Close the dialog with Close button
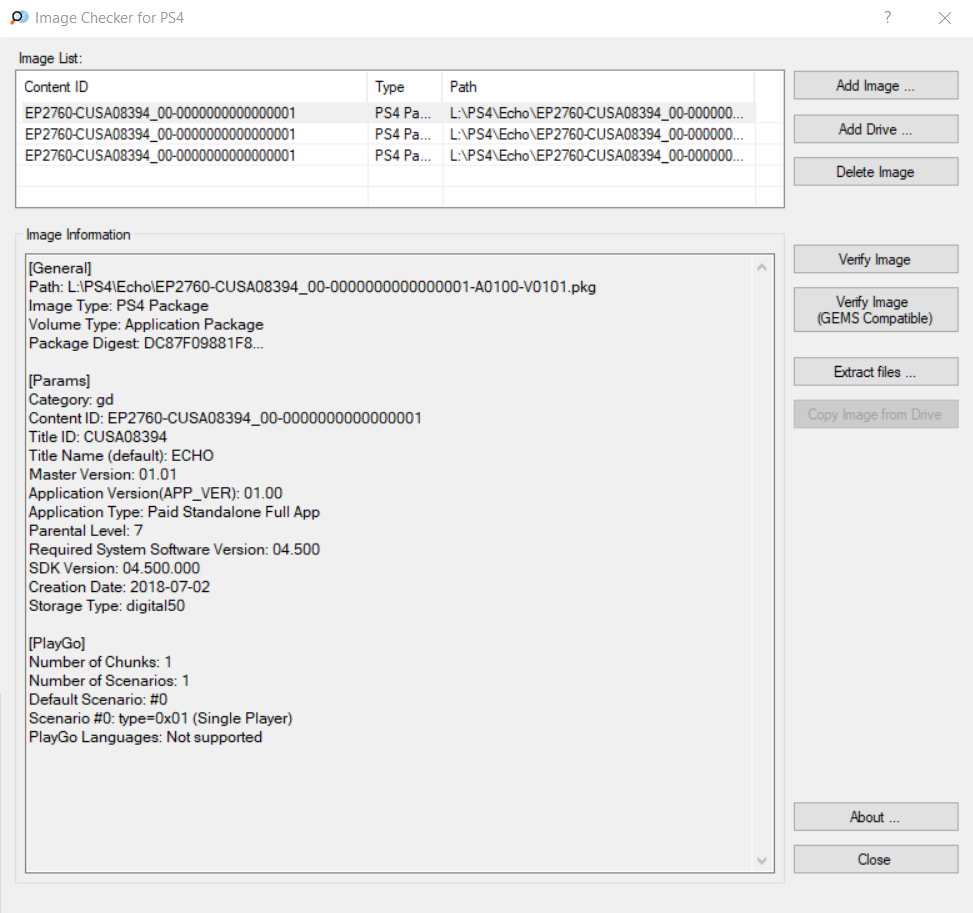The width and height of the screenshot is (973, 913). [x=876, y=860]
